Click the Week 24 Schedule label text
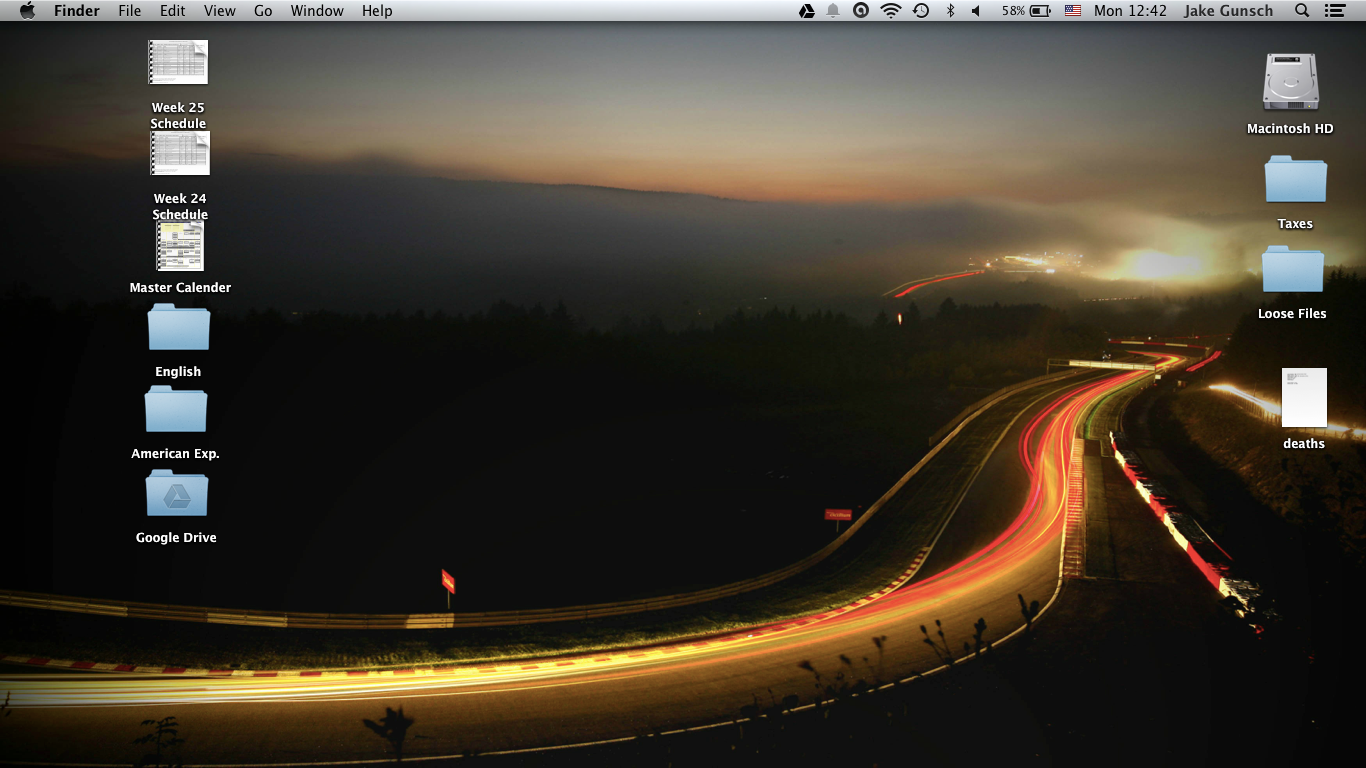The image size is (1366, 768). [180, 207]
